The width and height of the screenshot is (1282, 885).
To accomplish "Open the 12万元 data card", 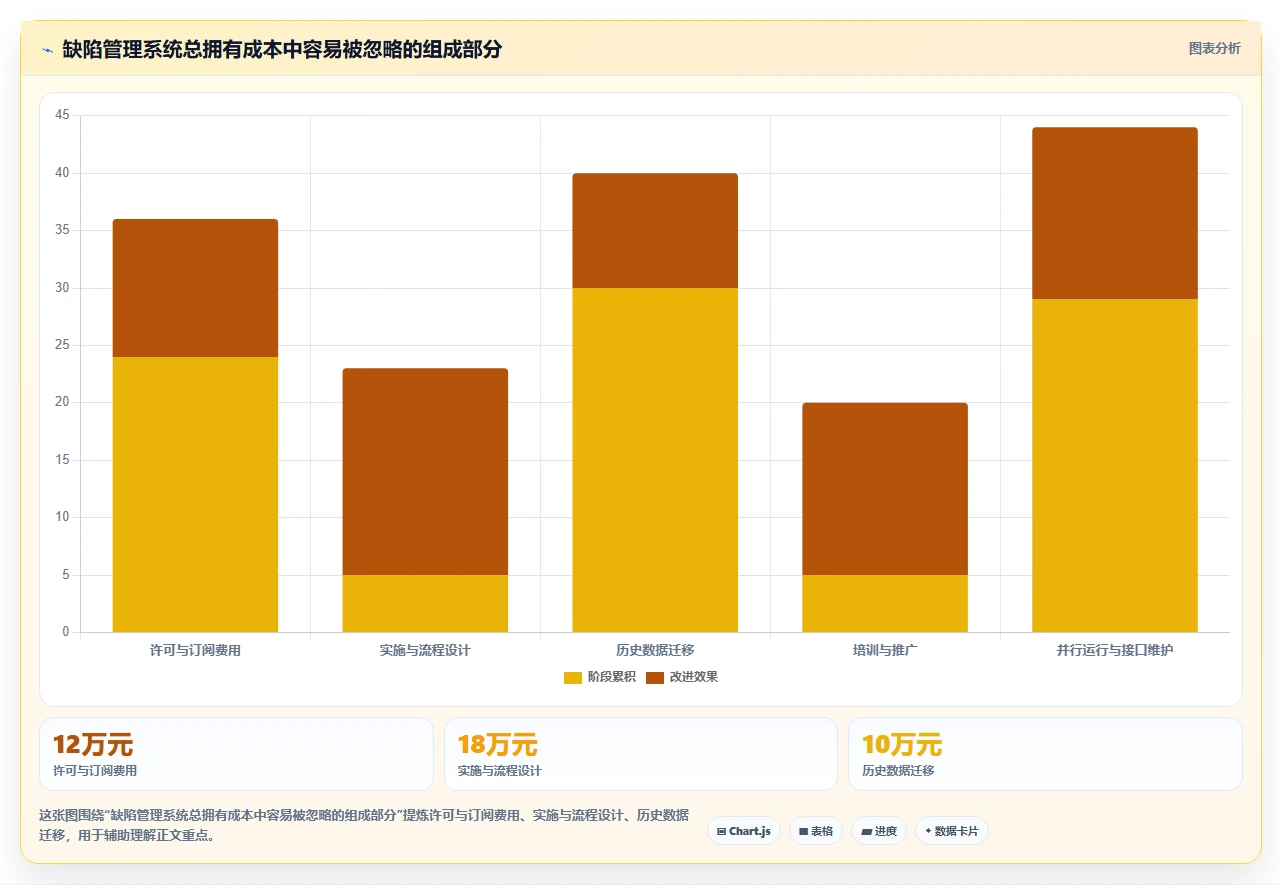I will tap(236, 754).
